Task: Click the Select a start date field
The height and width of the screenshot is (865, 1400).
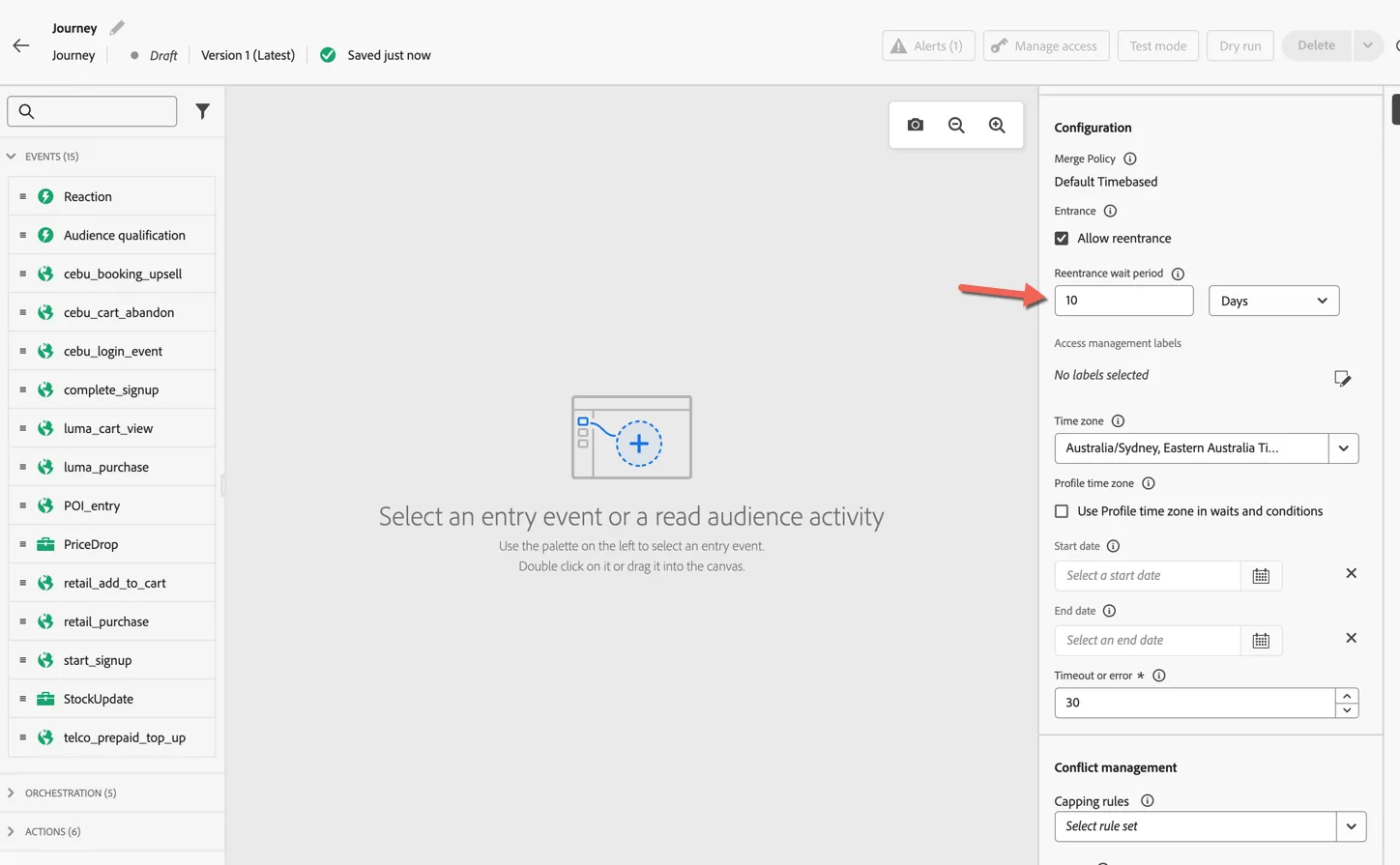Action: coord(1148,576)
